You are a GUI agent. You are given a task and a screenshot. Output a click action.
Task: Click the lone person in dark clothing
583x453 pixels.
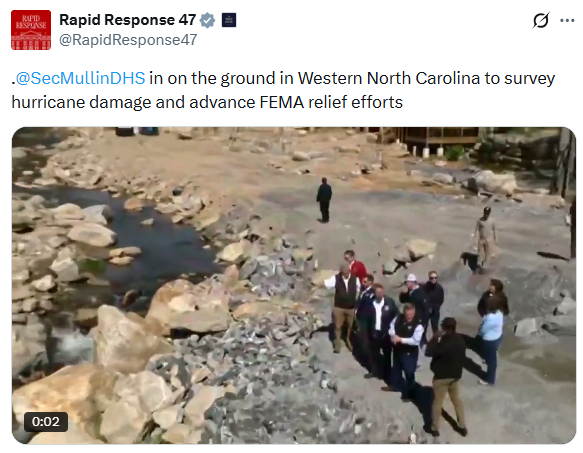(324, 200)
